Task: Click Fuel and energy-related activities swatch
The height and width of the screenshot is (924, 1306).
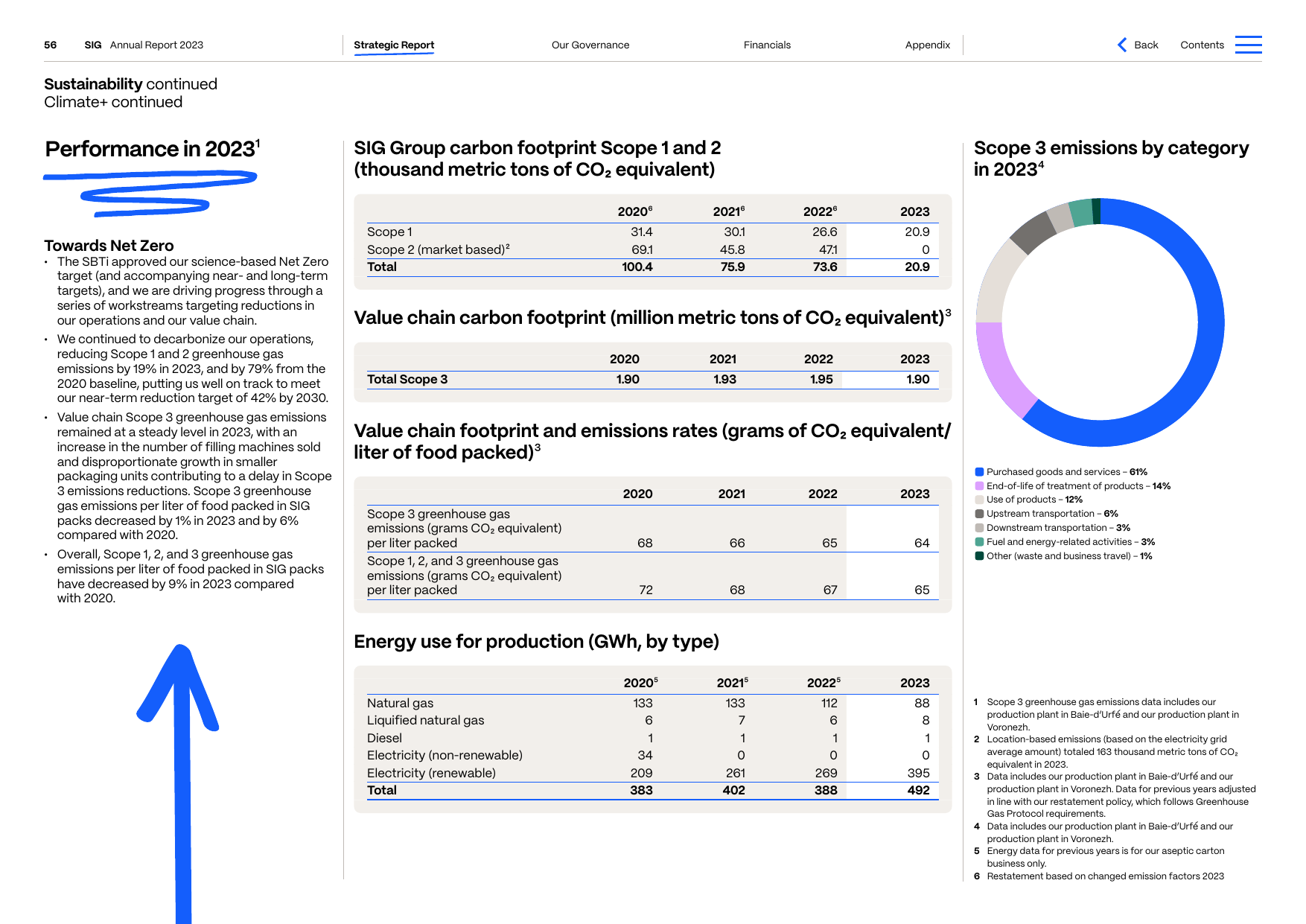Action: tap(980, 542)
